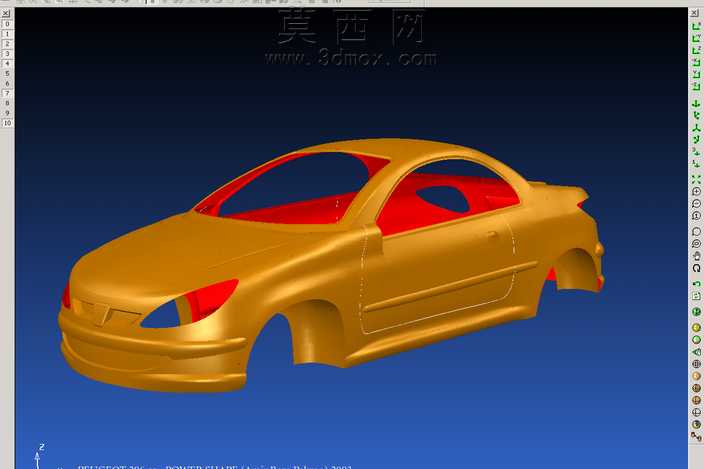
Task: Toggle level 7 button
Action: (7, 93)
